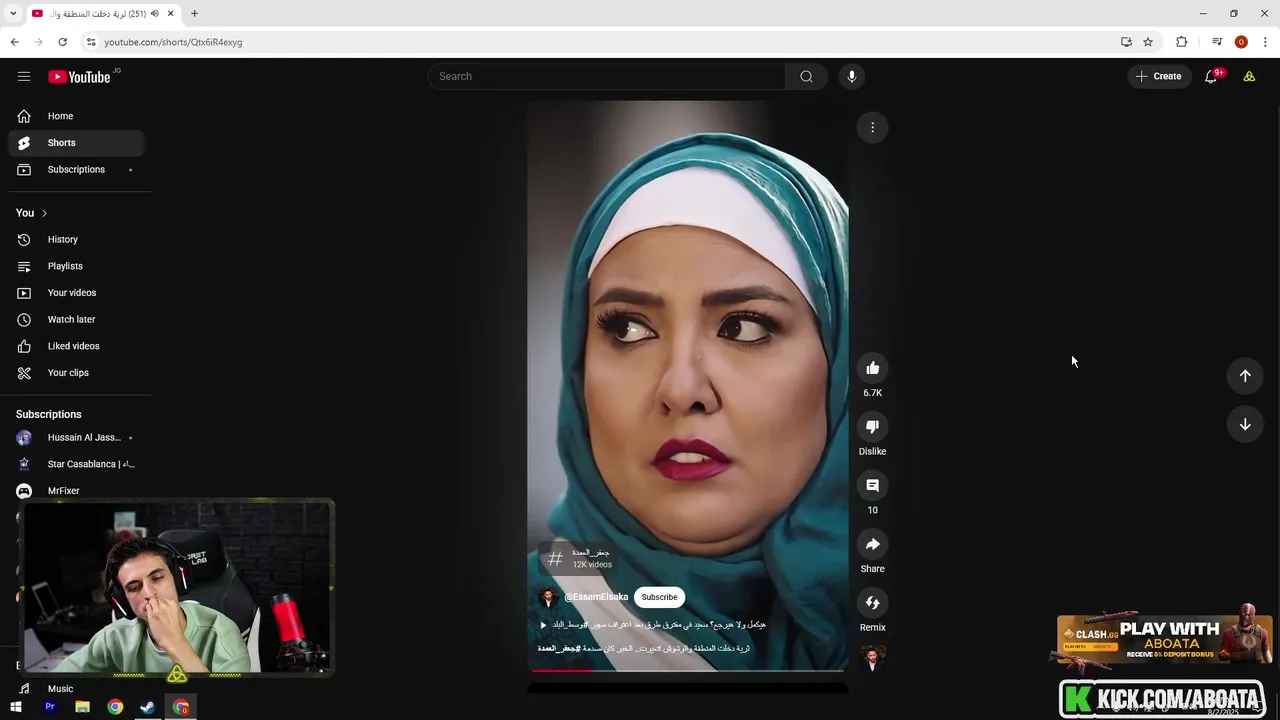Like the short with thumbs up
The width and height of the screenshot is (1280, 720).
click(872, 368)
